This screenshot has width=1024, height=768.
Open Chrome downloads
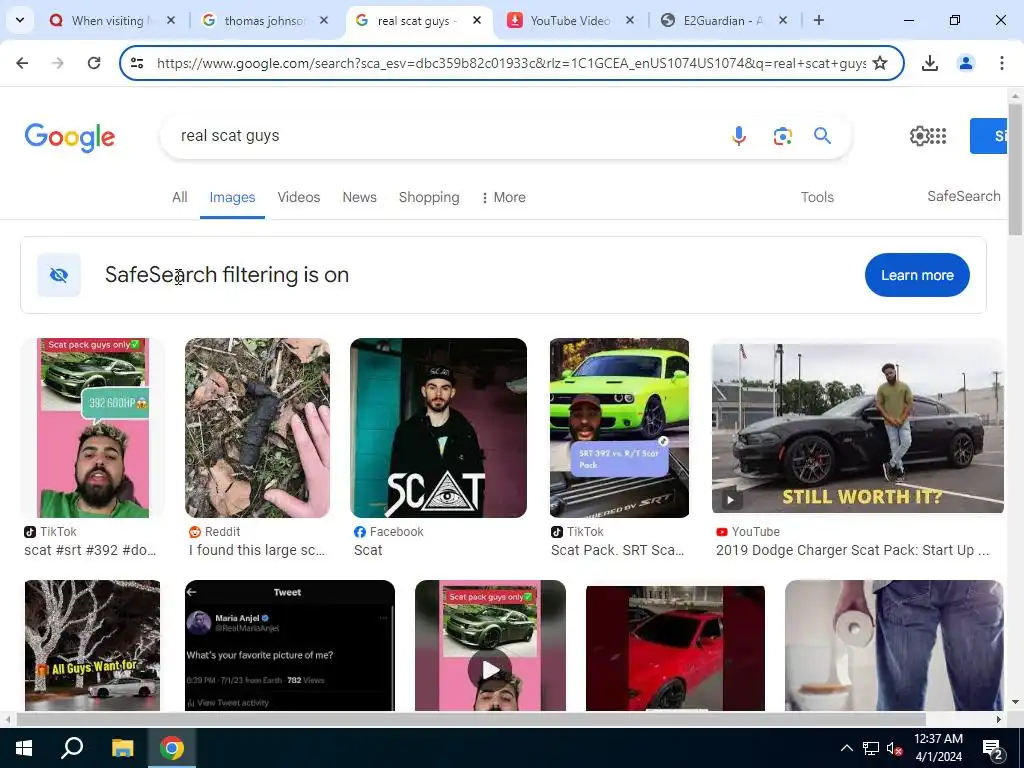point(930,63)
